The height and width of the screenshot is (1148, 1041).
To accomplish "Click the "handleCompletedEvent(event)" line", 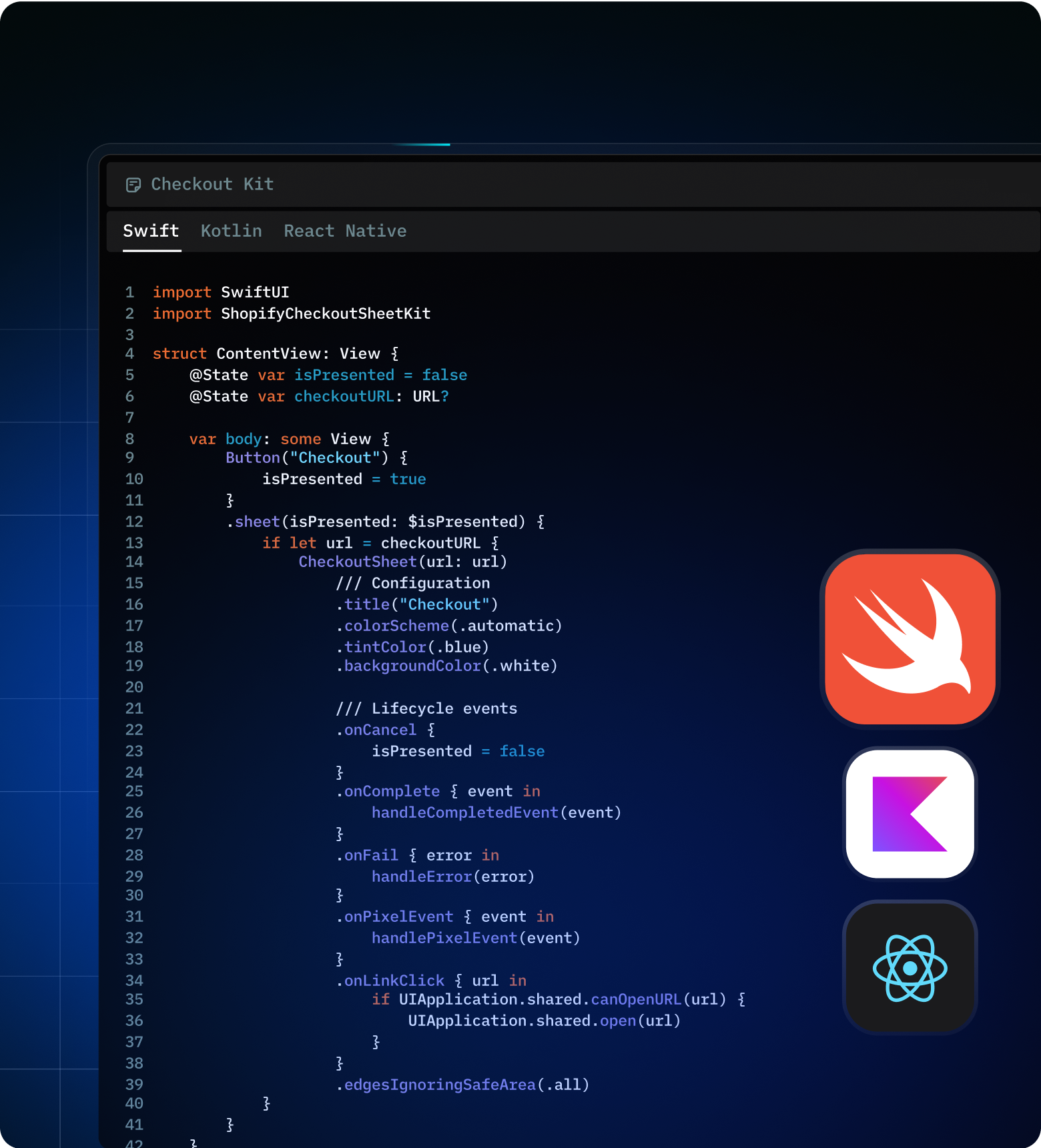I will pos(496,812).
